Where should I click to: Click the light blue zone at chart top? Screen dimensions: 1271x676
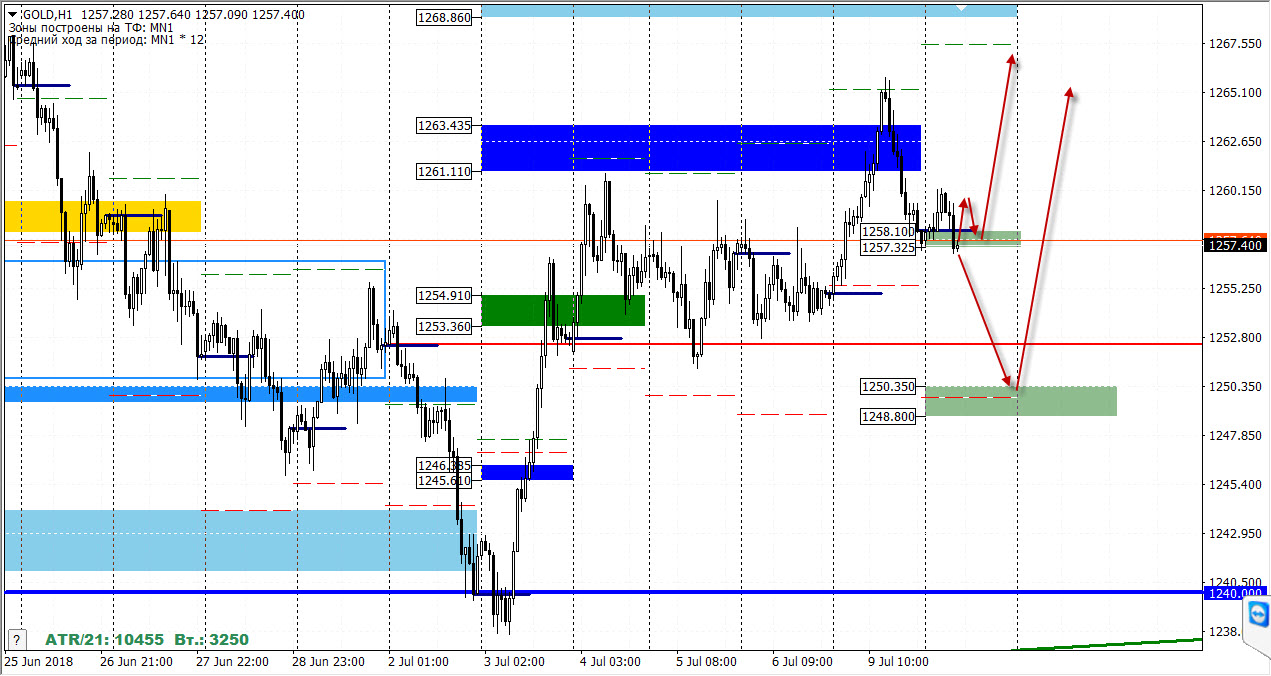(749, 10)
